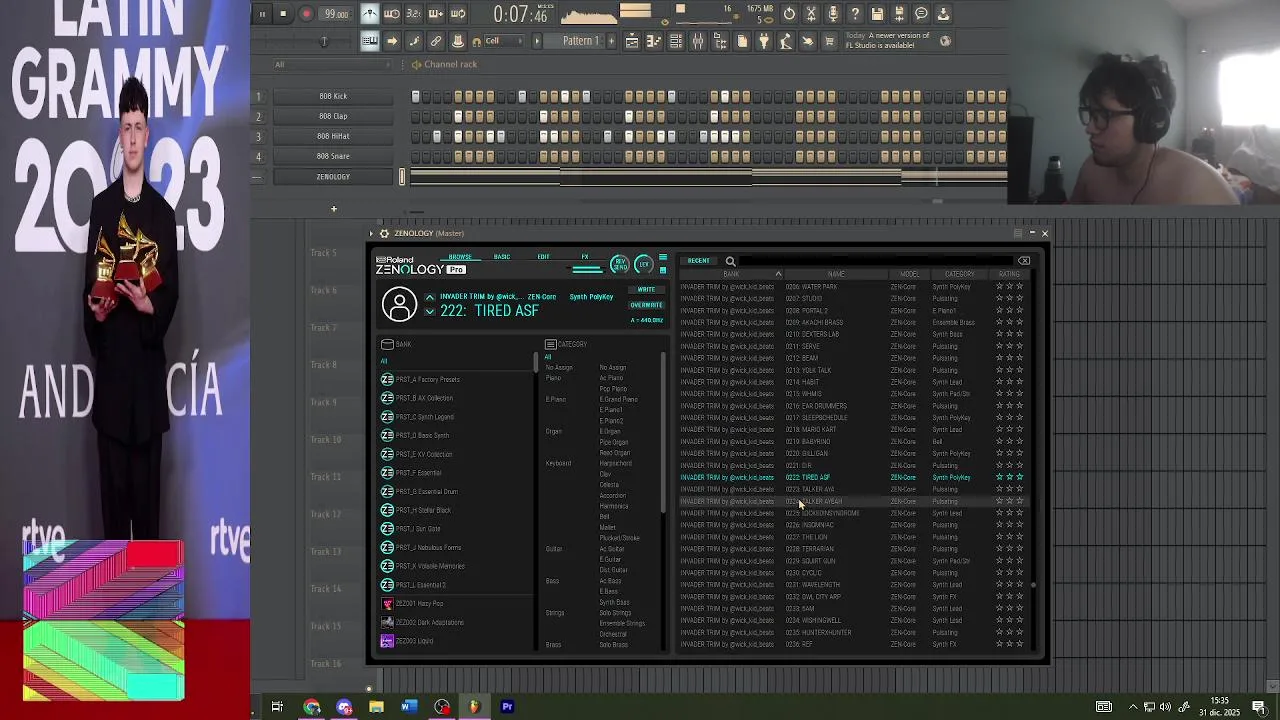Click the RECENT filter button
The height and width of the screenshot is (720, 1280).
698,261
